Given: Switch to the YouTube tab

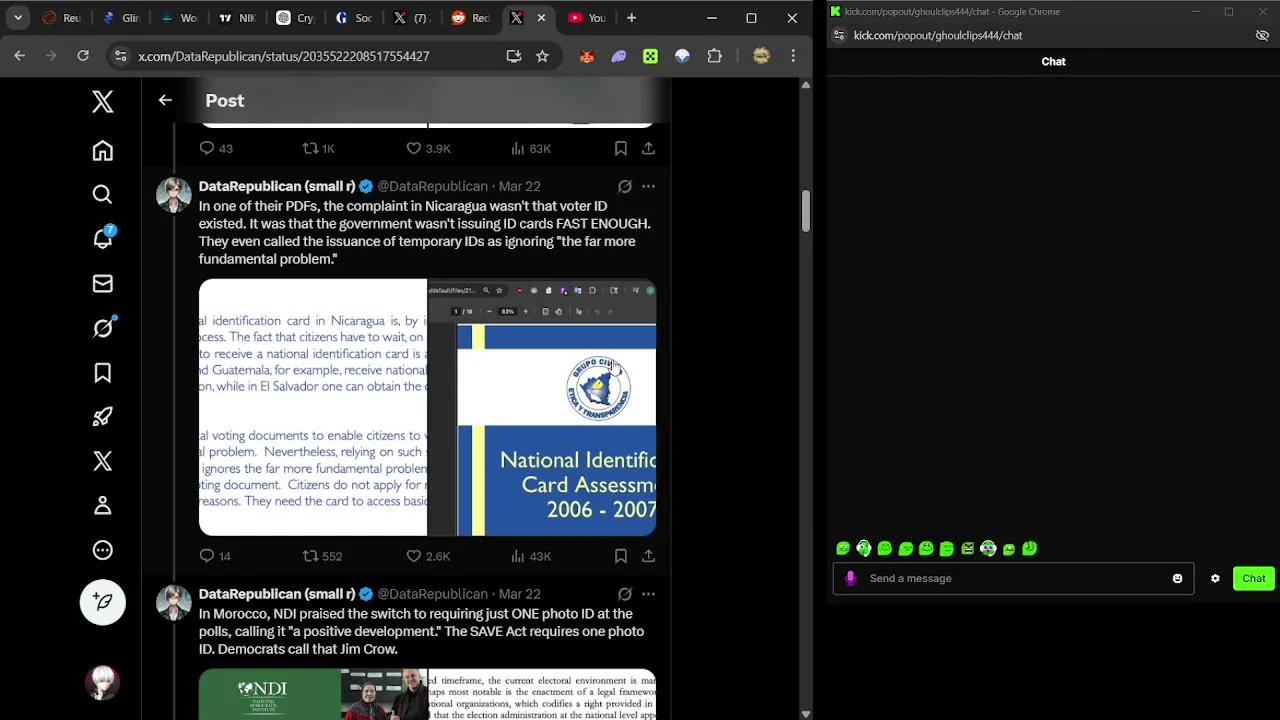Looking at the screenshot, I should point(587,18).
